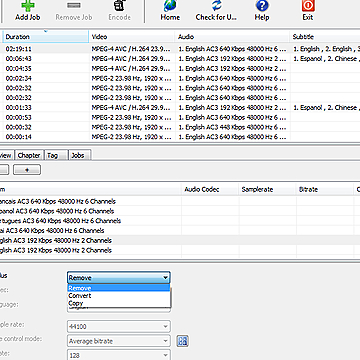Viewport: 360px width, 360px height.
Task: Select the title with duration 00:00:32
Action: pos(180,127)
